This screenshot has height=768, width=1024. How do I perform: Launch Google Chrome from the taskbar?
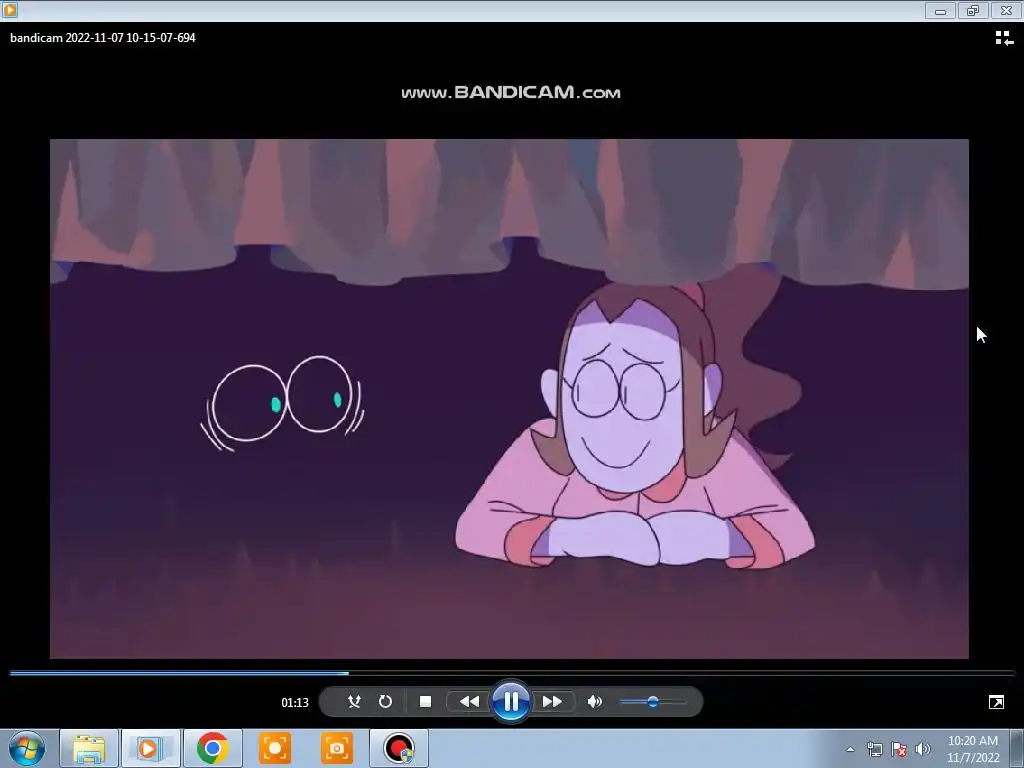(212, 748)
